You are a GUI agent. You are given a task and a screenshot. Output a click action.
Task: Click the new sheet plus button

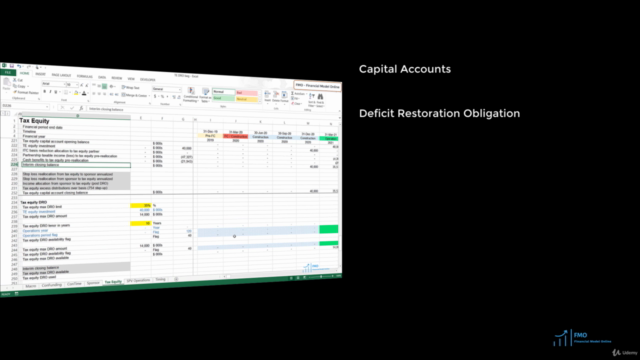pos(176,279)
